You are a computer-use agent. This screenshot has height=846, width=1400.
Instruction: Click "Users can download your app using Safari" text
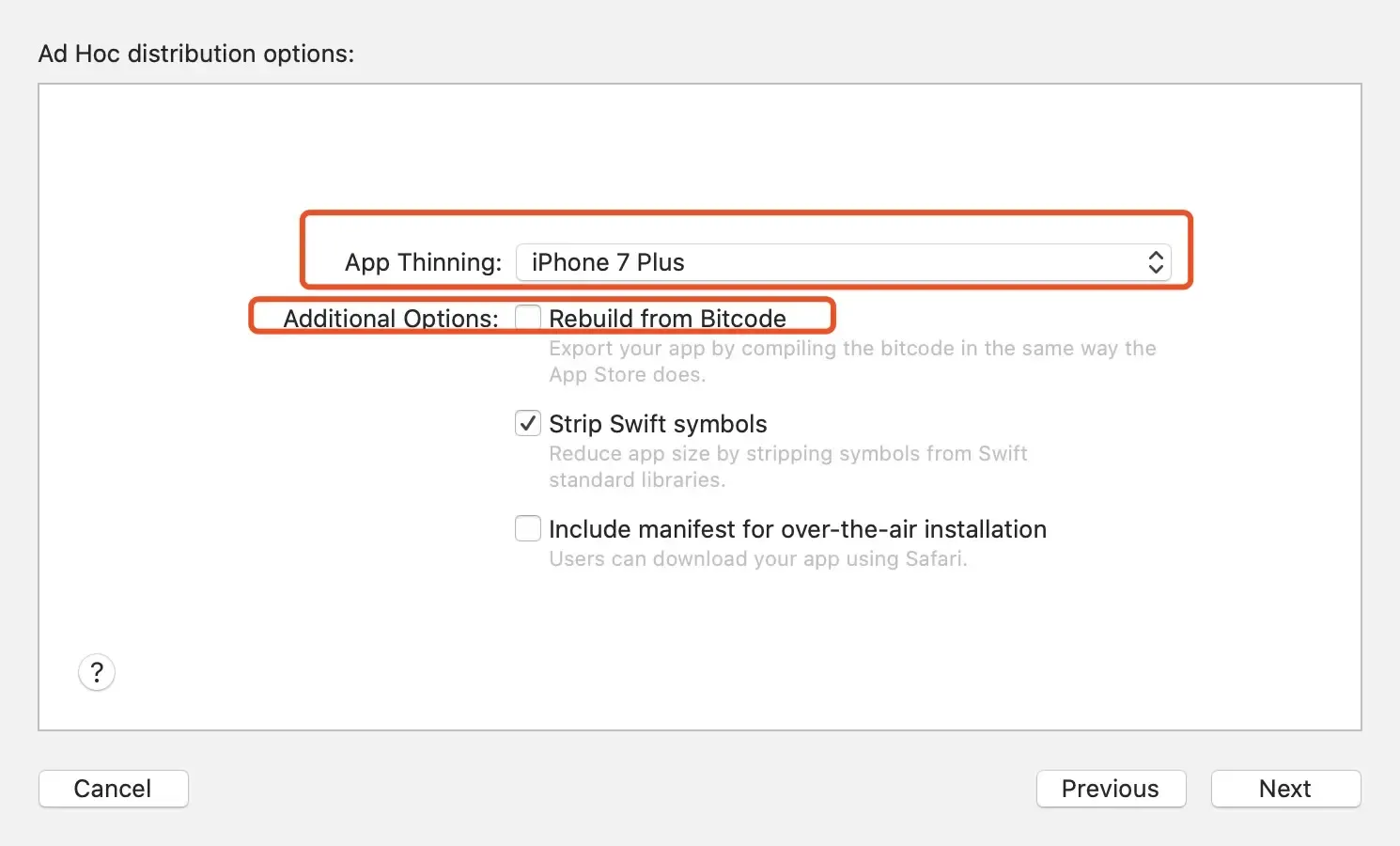click(x=757, y=559)
